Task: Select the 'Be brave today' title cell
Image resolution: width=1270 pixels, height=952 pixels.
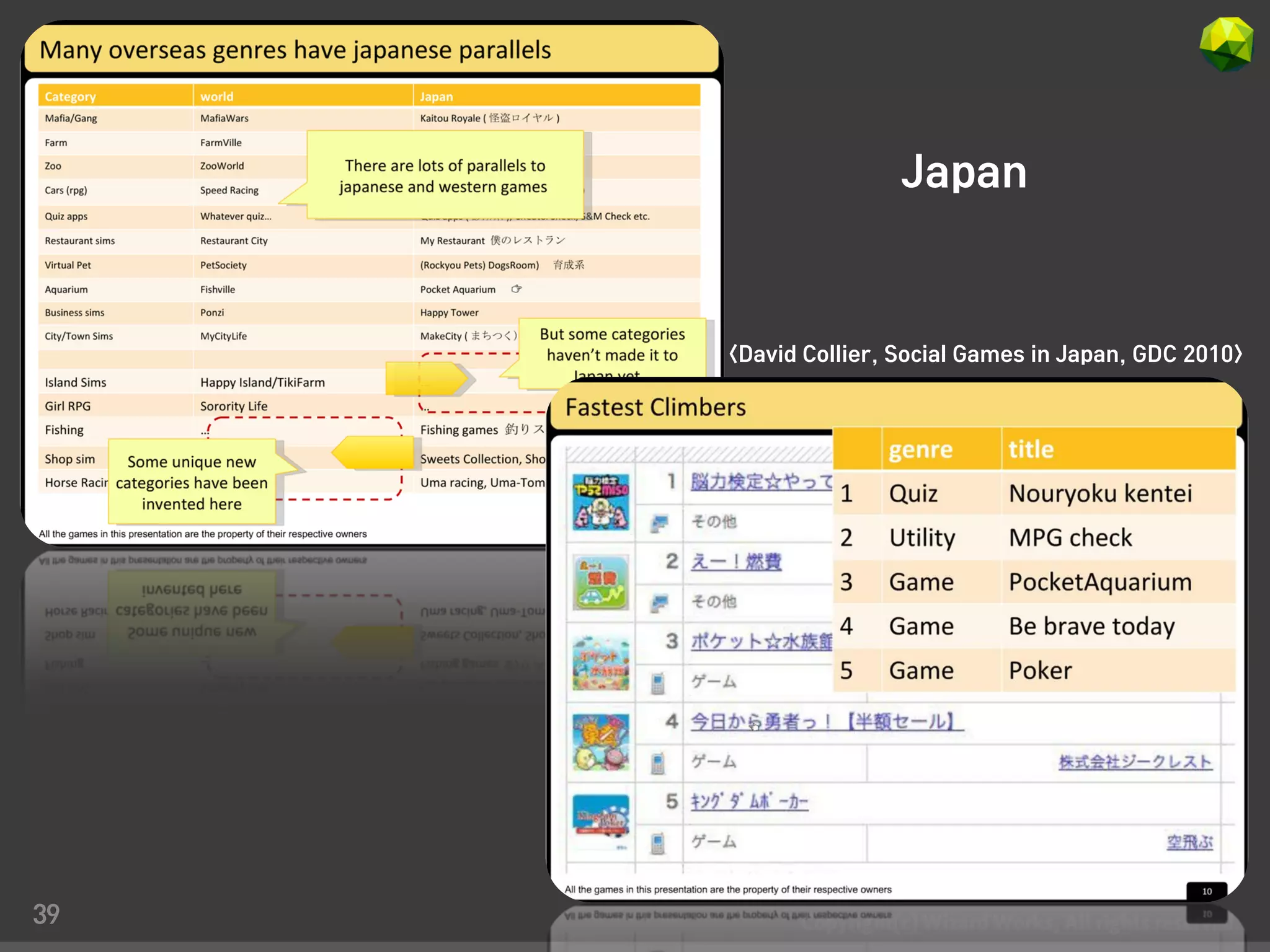Action: click(x=1118, y=626)
